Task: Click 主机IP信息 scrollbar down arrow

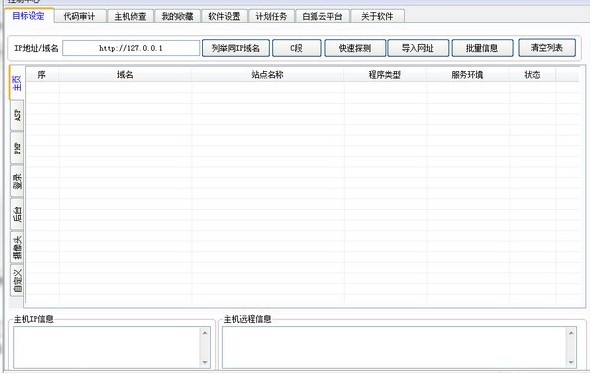Action: [205, 362]
